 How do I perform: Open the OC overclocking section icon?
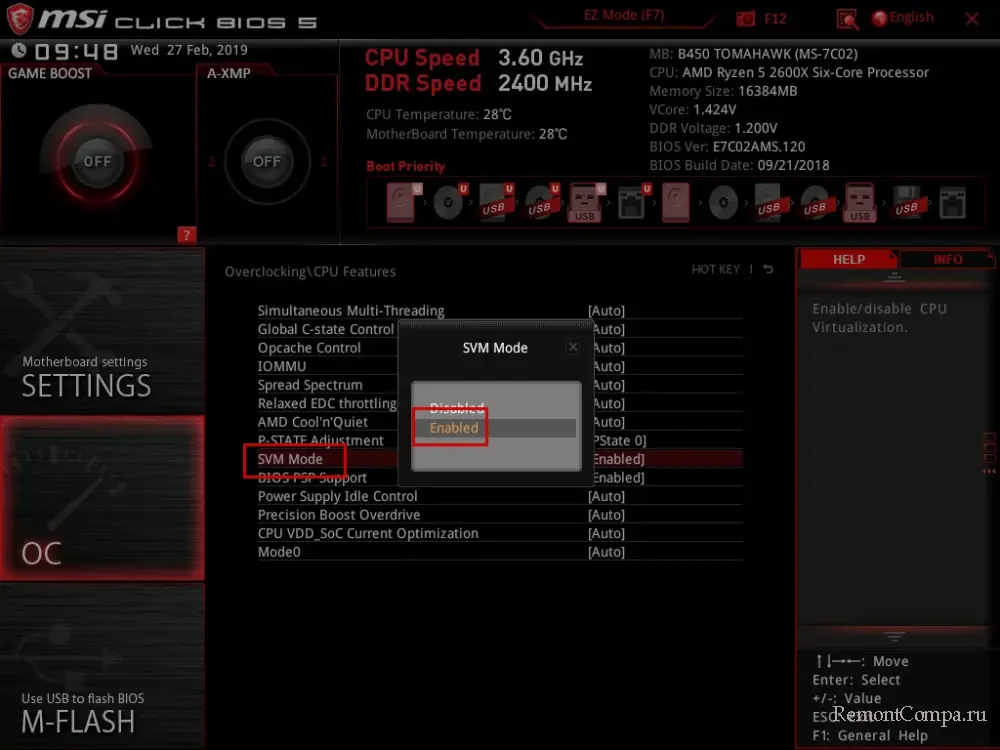click(102, 499)
